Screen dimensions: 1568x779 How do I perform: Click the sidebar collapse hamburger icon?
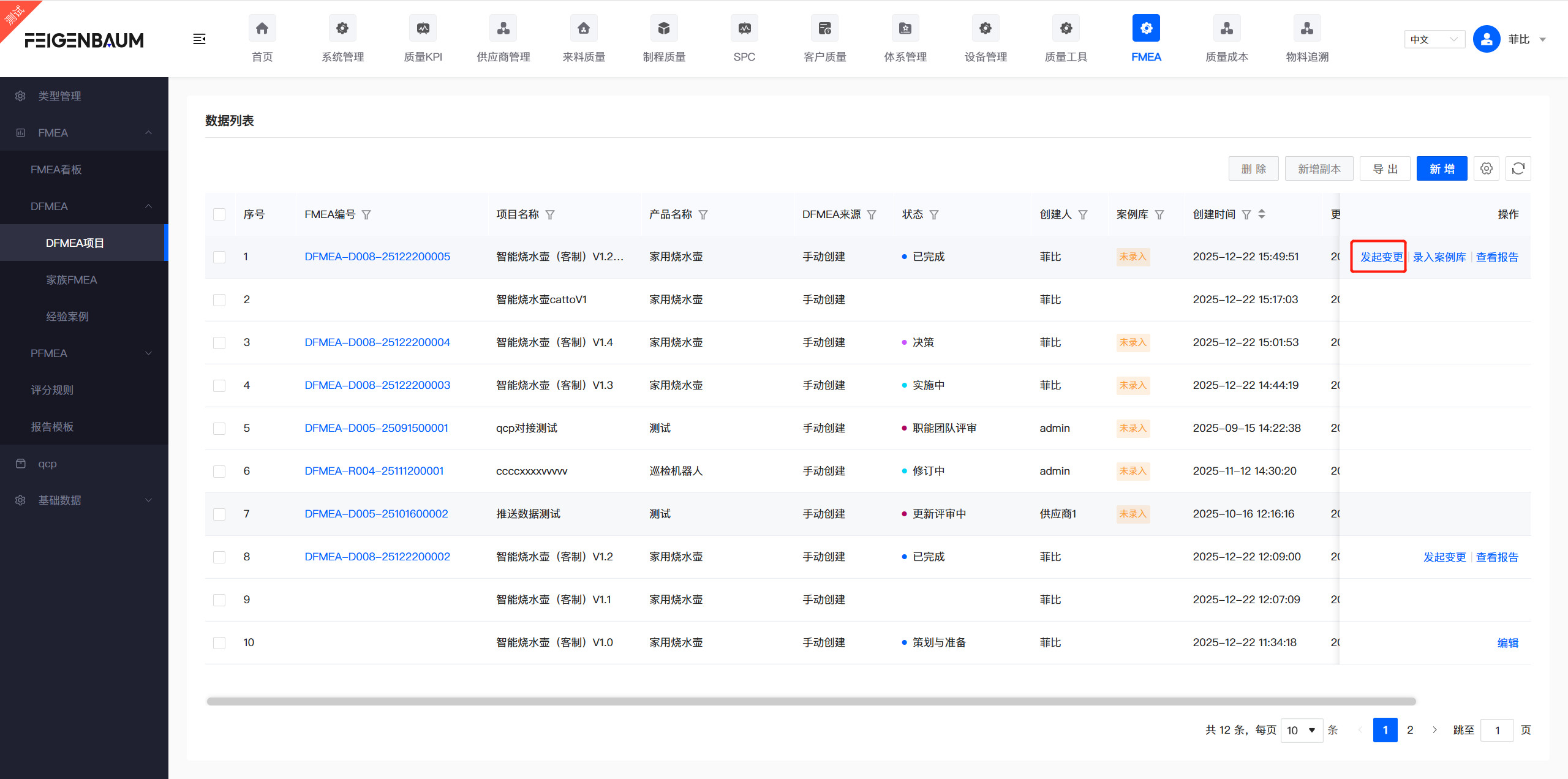[x=199, y=39]
